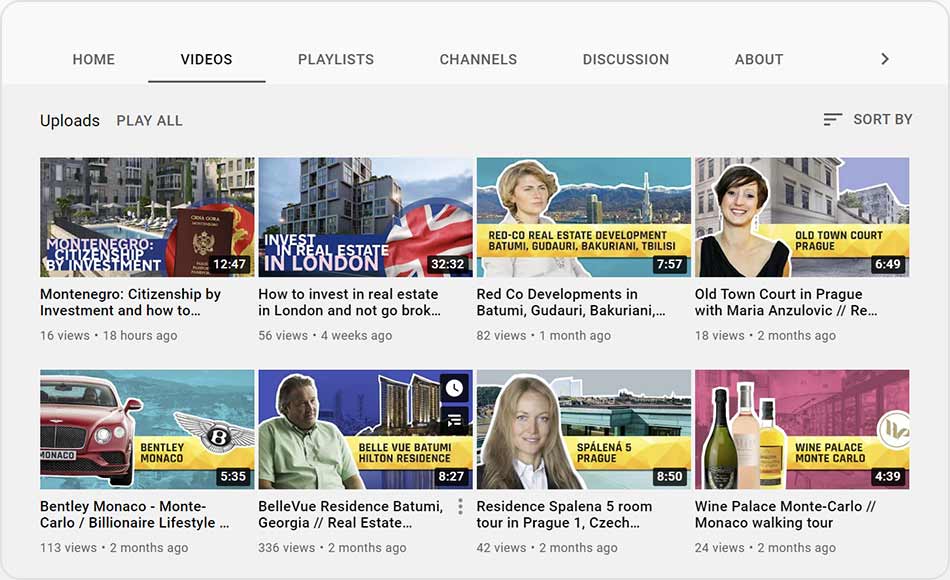Switch to the HOME tab
The height and width of the screenshot is (580, 950).
point(93,59)
